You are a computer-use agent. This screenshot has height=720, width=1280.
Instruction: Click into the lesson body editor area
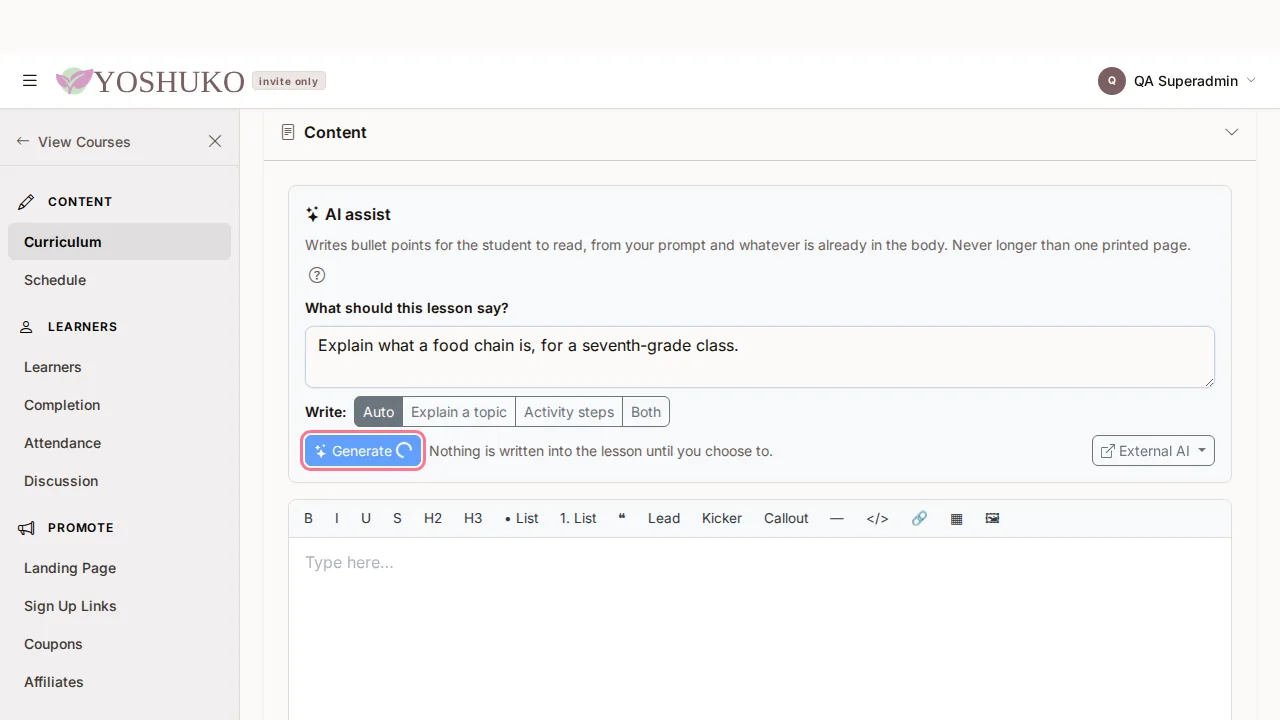tap(760, 629)
